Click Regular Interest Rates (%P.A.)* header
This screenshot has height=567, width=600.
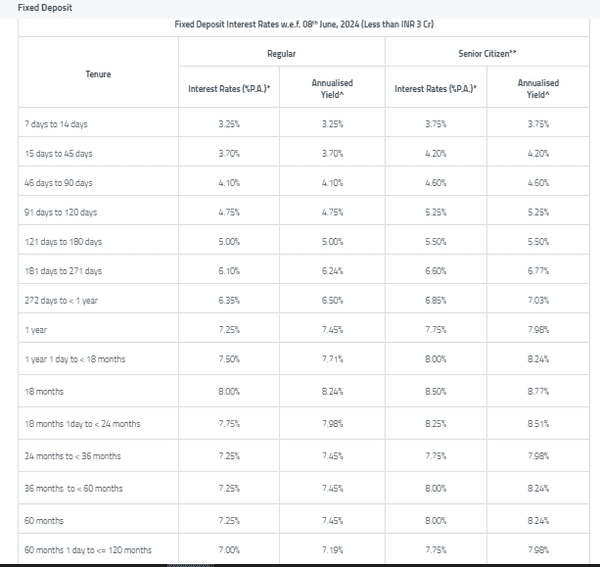[229, 89]
